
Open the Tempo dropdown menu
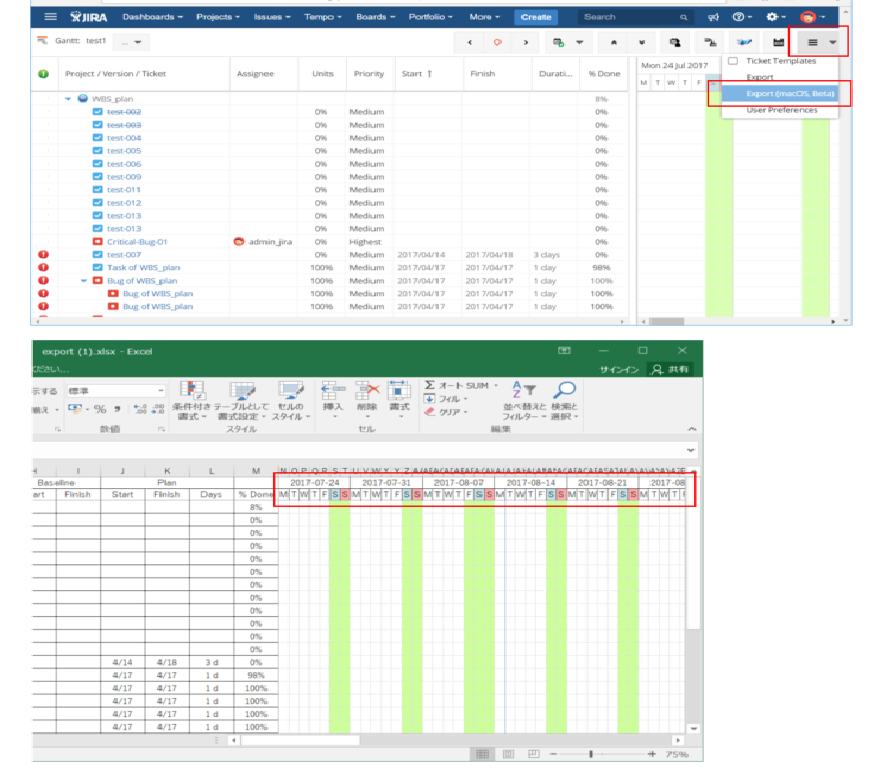click(323, 17)
